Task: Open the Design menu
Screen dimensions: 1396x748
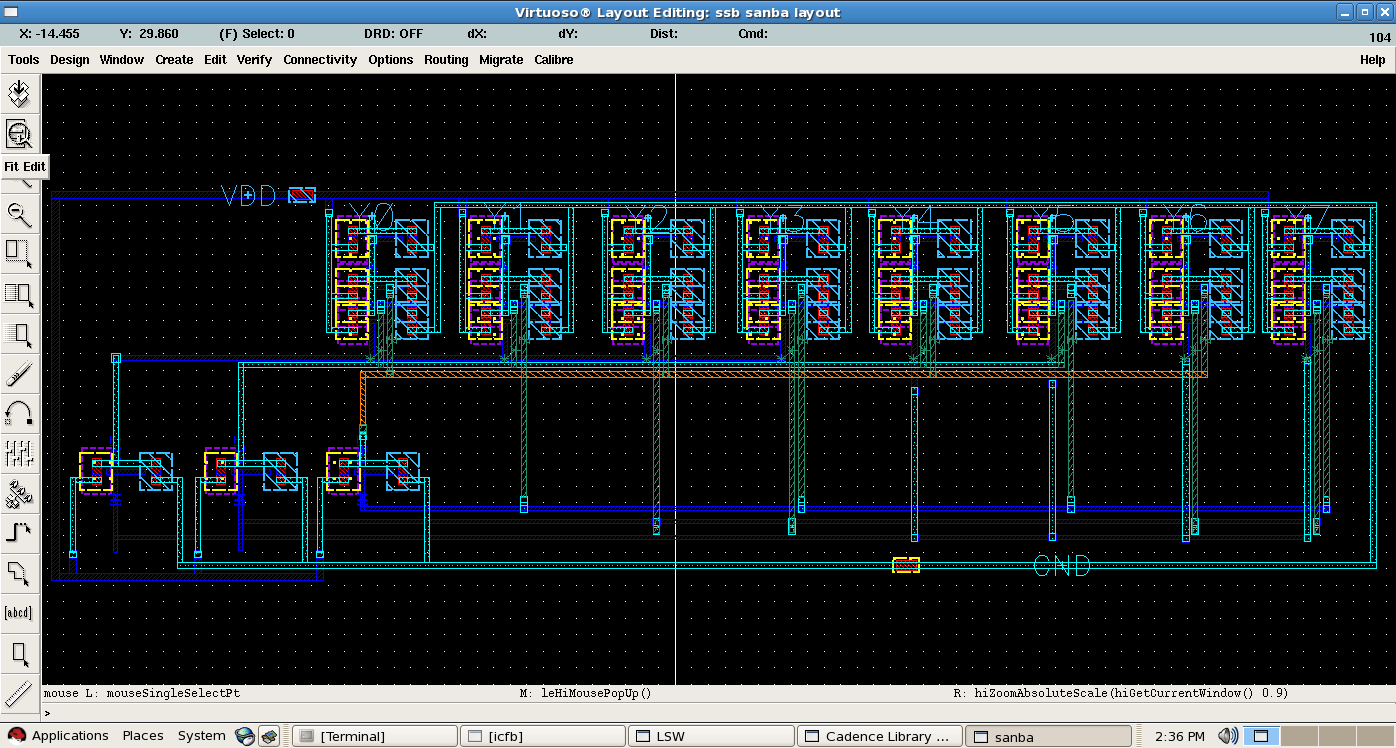Action: 69,60
